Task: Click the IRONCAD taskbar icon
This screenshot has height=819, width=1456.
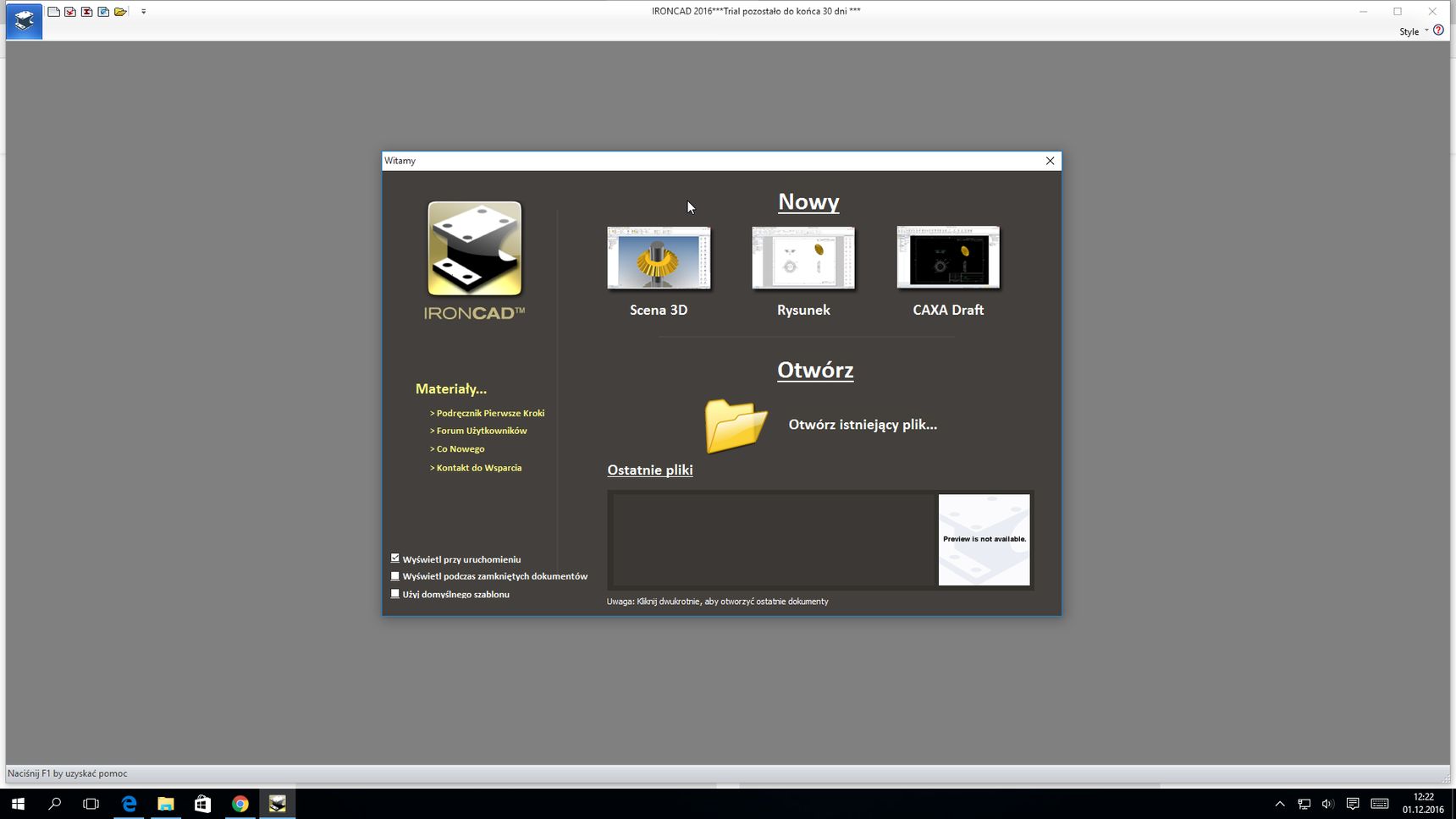Action: pos(278,804)
